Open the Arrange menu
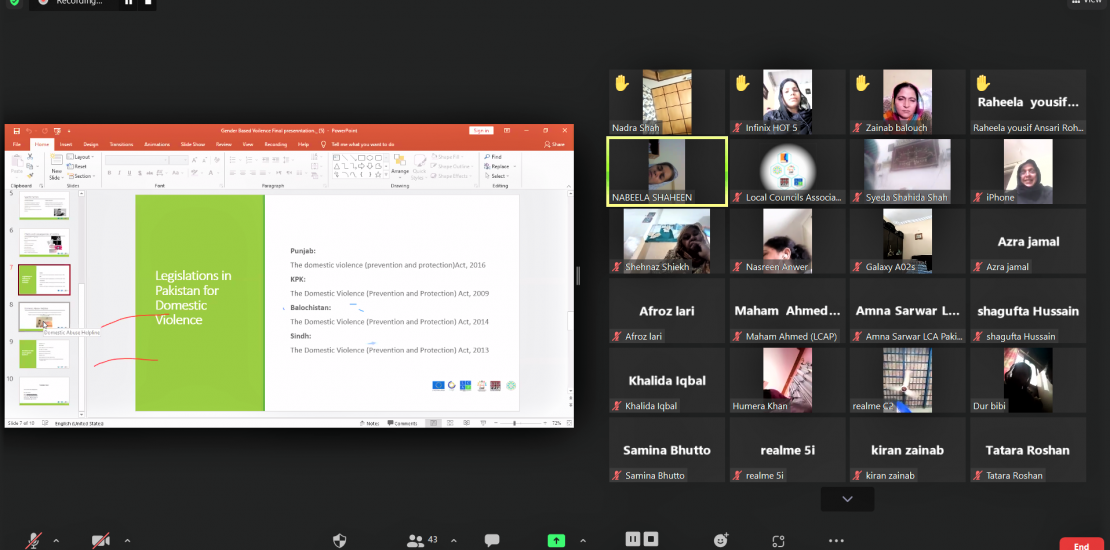This screenshot has width=1110, height=550. [400, 164]
